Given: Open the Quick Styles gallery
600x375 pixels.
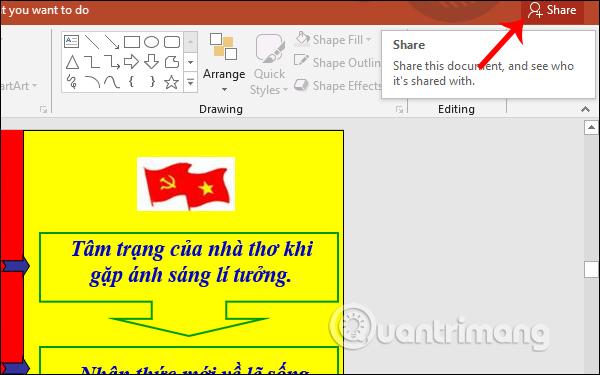Looking at the screenshot, I should tap(269, 65).
